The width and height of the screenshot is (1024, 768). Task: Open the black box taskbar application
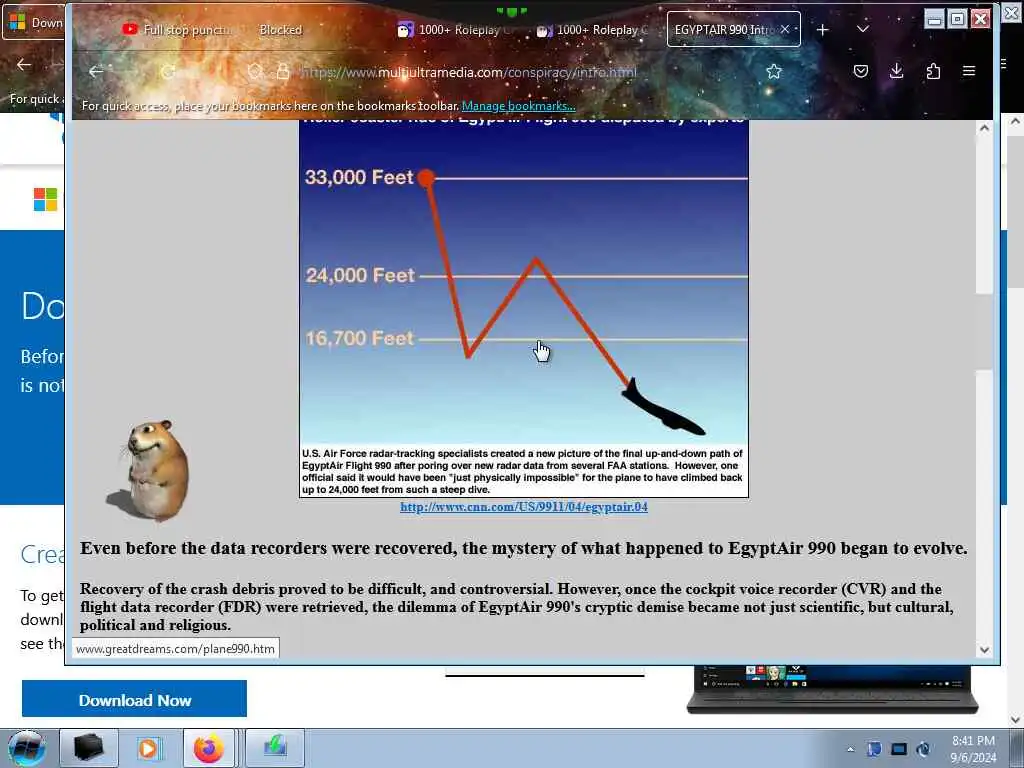click(x=89, y=748)
